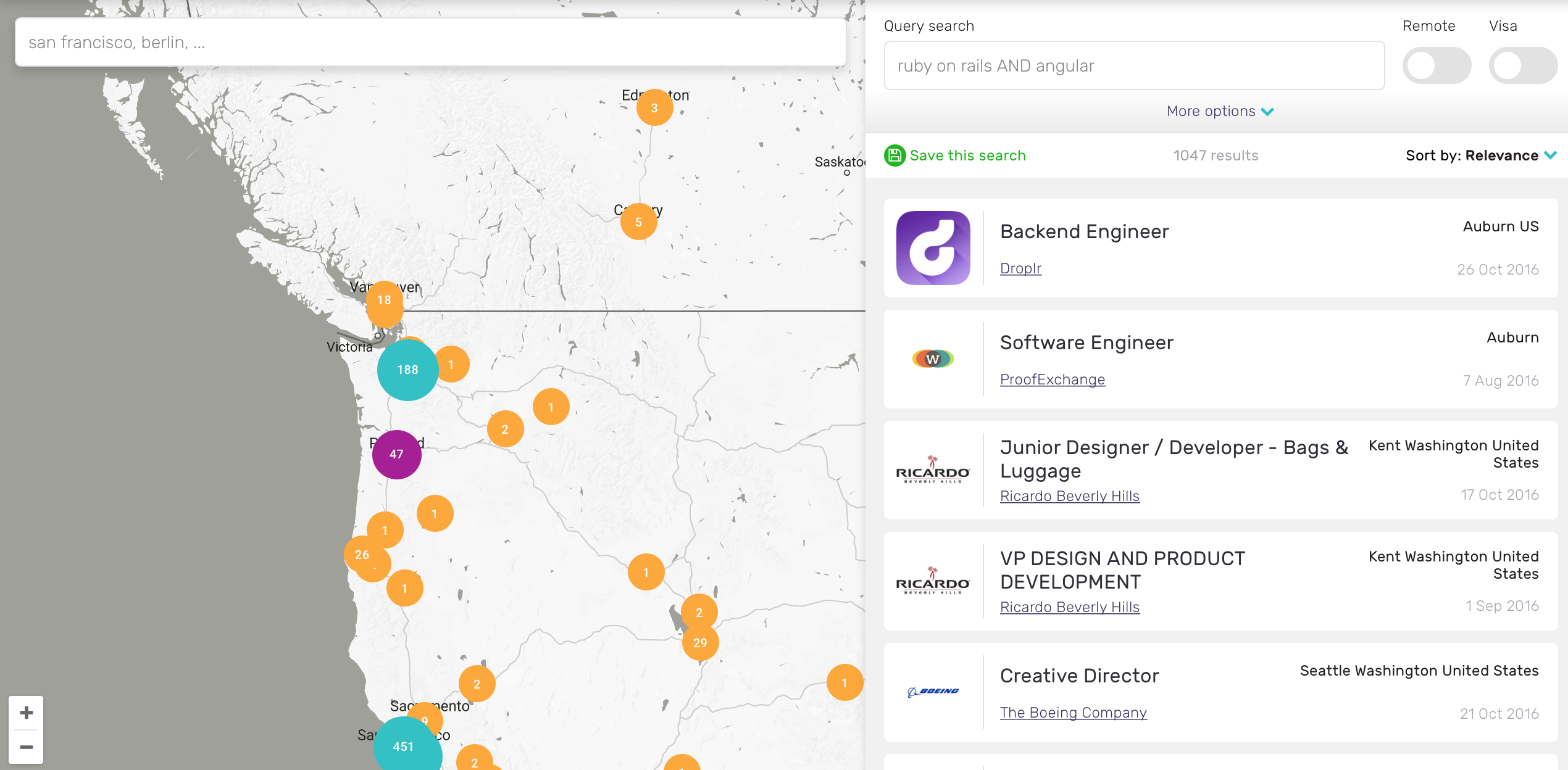Click the map zoom out minus button
Viewport: 1568px width, 770px height.
(26, 747)
